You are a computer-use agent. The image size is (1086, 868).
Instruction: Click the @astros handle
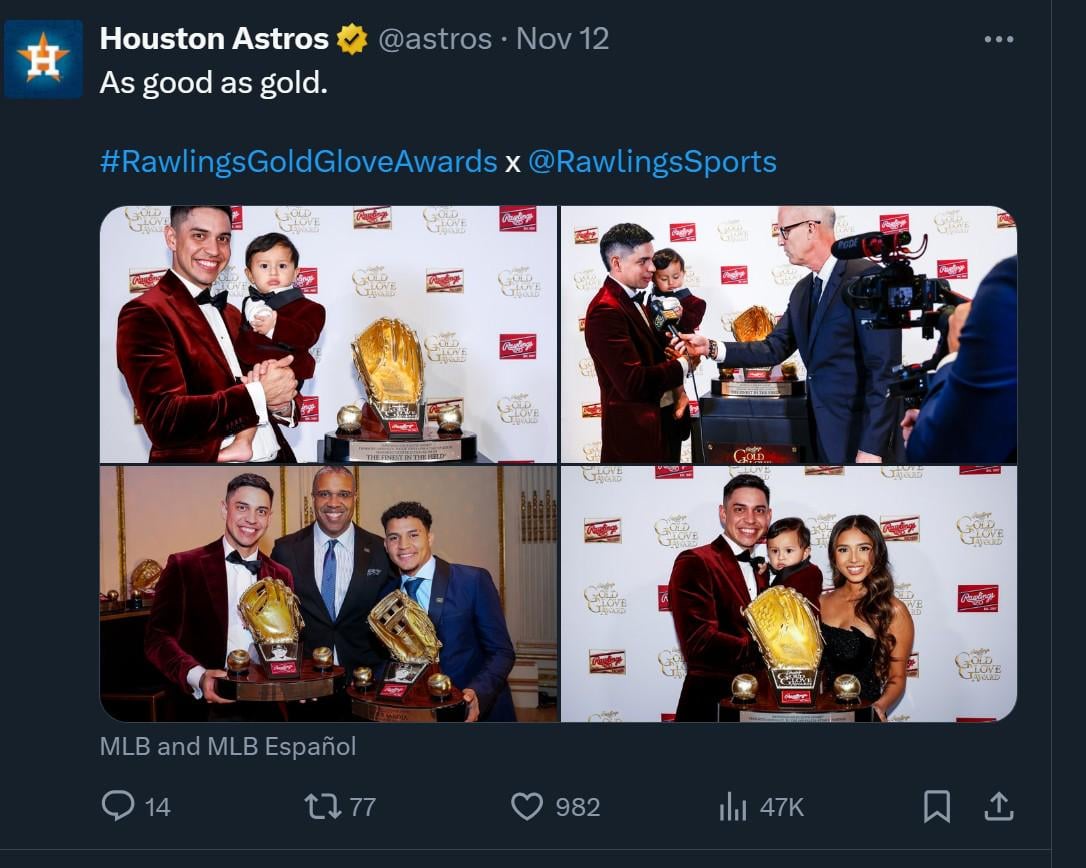pos(435,39)
